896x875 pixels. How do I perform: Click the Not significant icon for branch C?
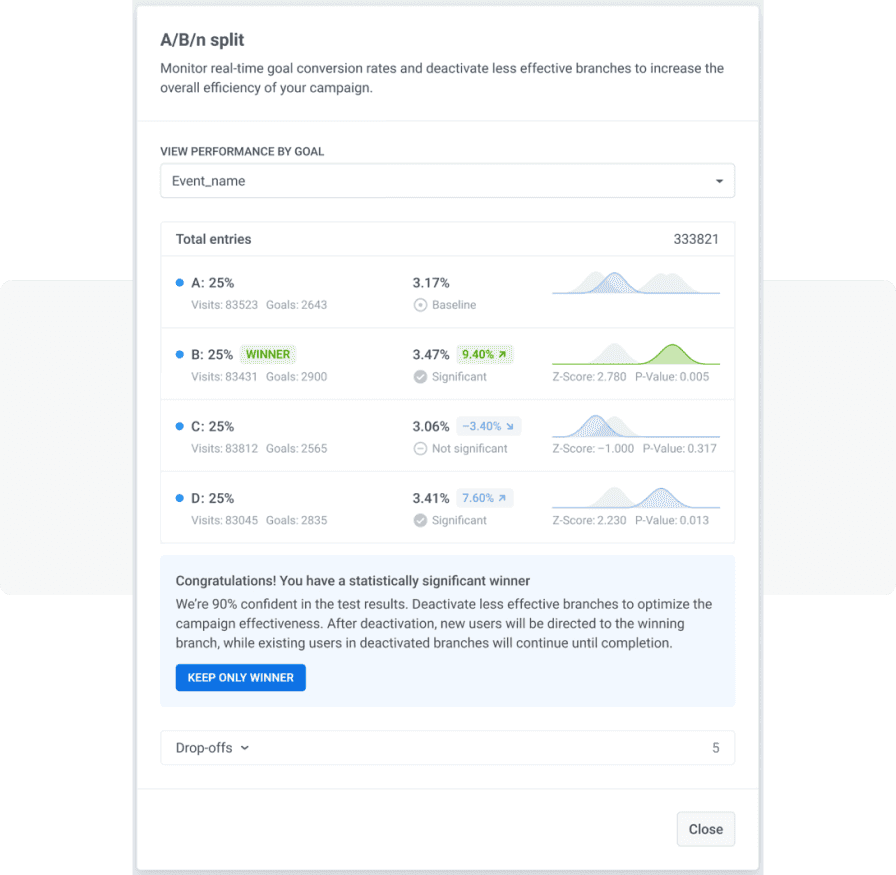pos(421,449)
